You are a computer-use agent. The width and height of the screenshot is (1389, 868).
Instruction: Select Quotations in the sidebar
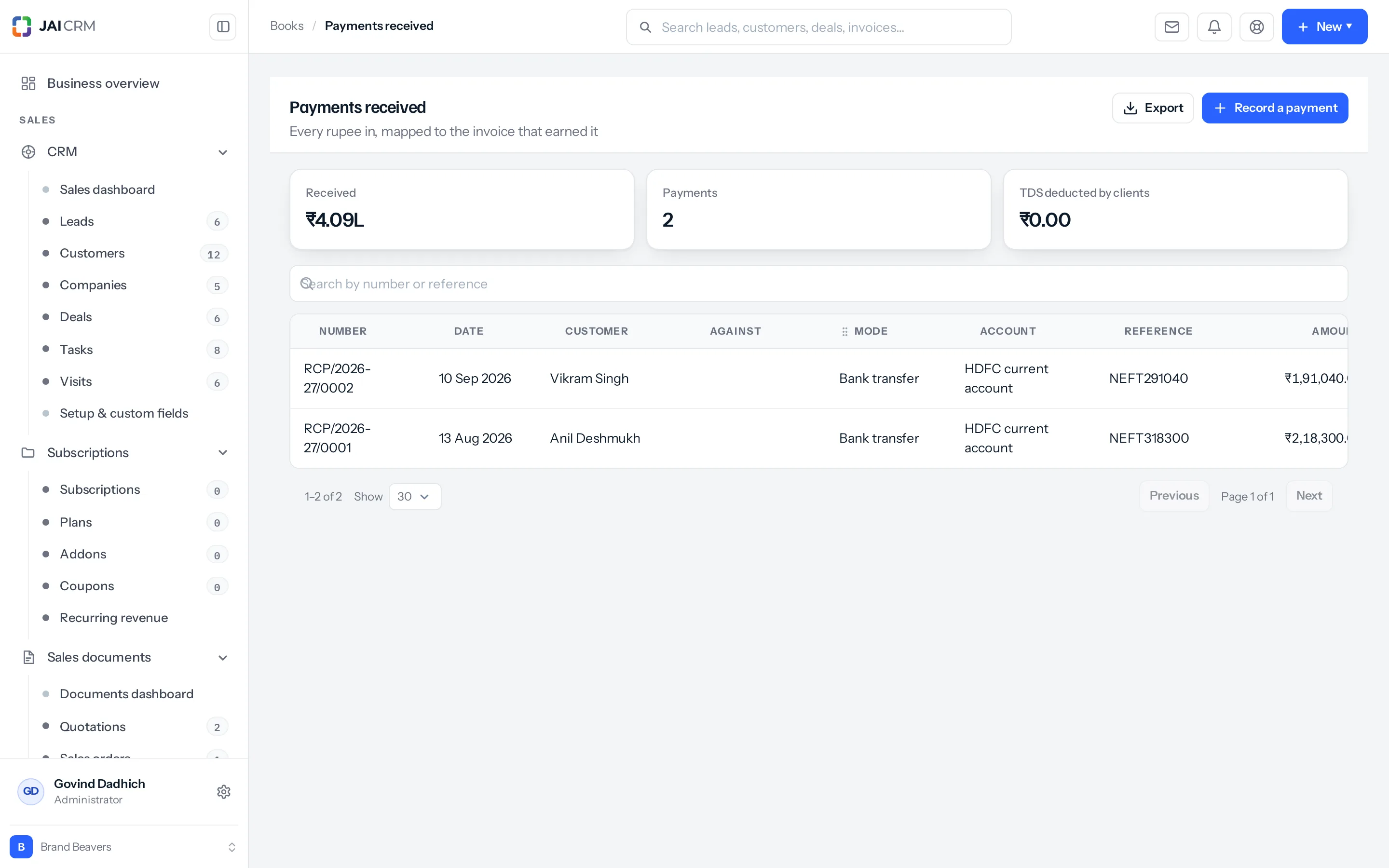(x=93, y=726)
